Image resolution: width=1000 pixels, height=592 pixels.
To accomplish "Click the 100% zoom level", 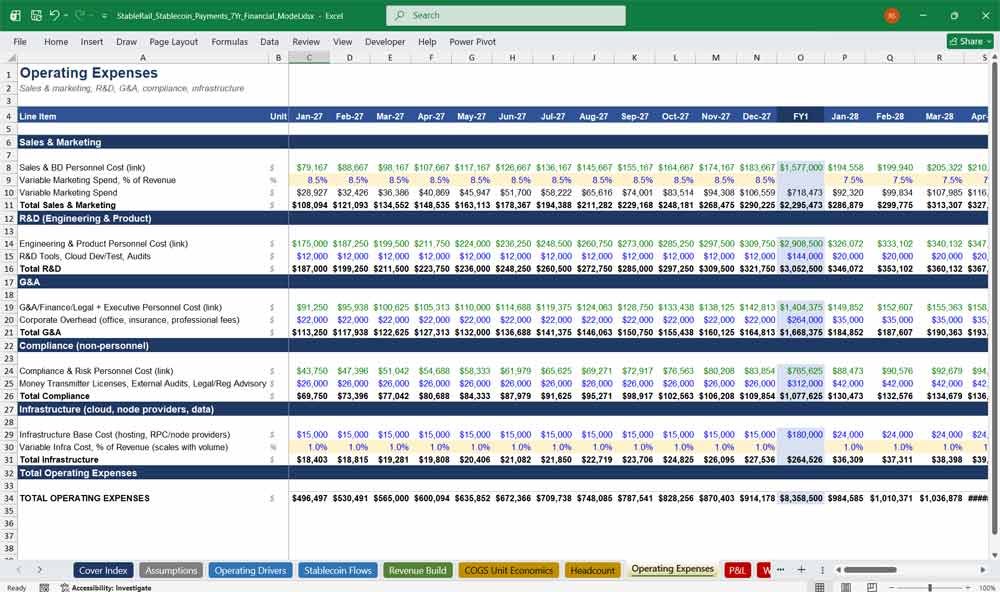I will coord(987,588).
